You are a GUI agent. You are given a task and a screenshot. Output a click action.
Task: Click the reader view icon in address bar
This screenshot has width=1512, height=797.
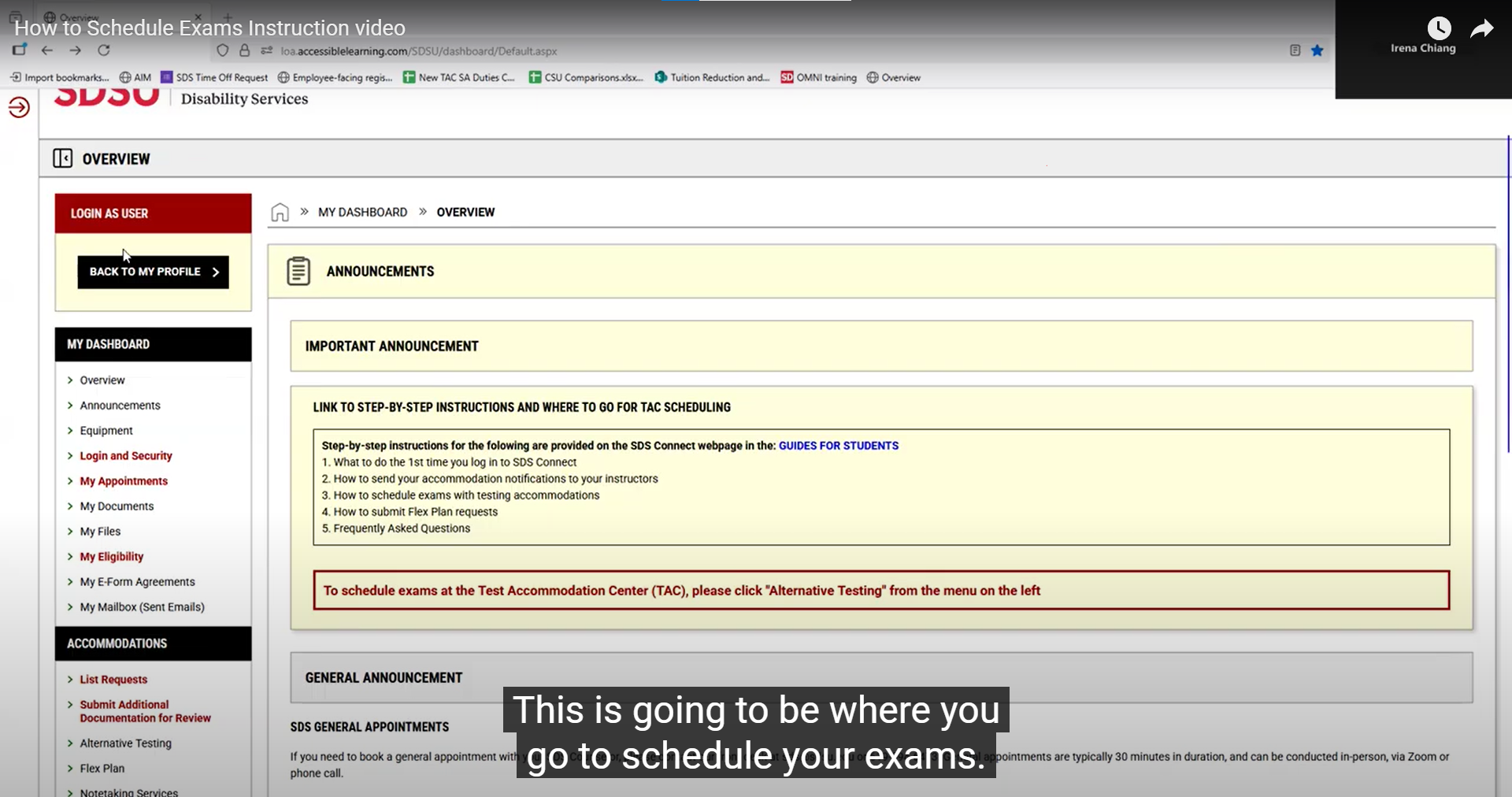click(1295, 50)
